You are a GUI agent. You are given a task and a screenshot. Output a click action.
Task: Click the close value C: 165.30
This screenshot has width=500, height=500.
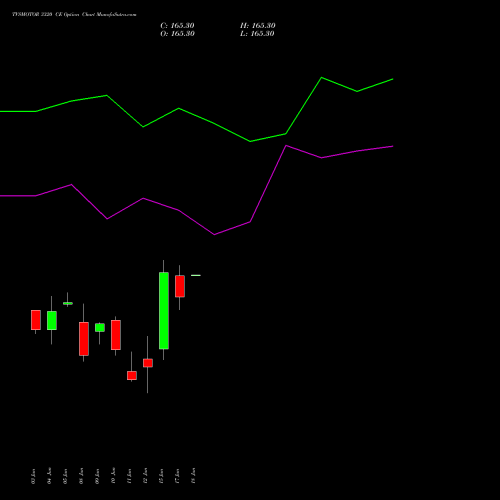(177, 26)
